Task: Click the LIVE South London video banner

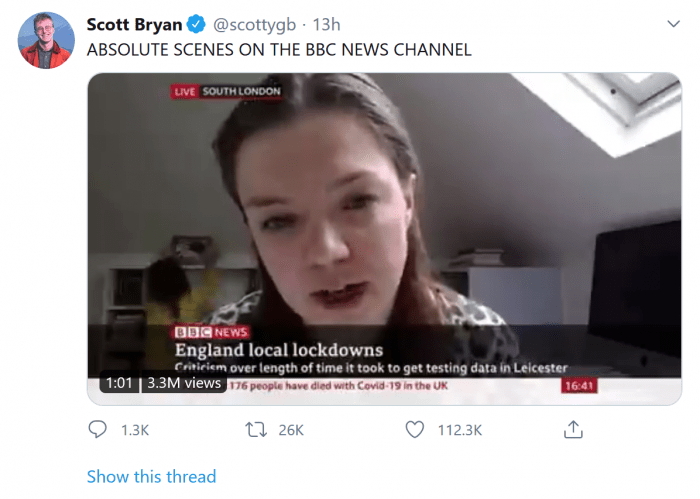Action: 226,91
